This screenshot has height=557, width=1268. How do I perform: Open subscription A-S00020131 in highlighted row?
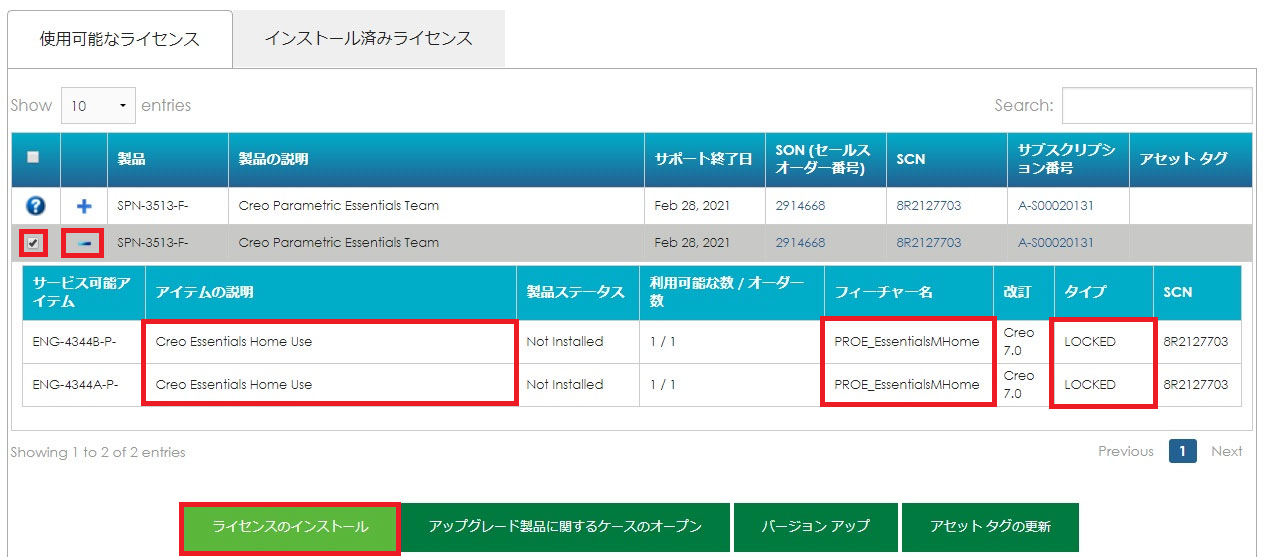(x=1056, y=243)
